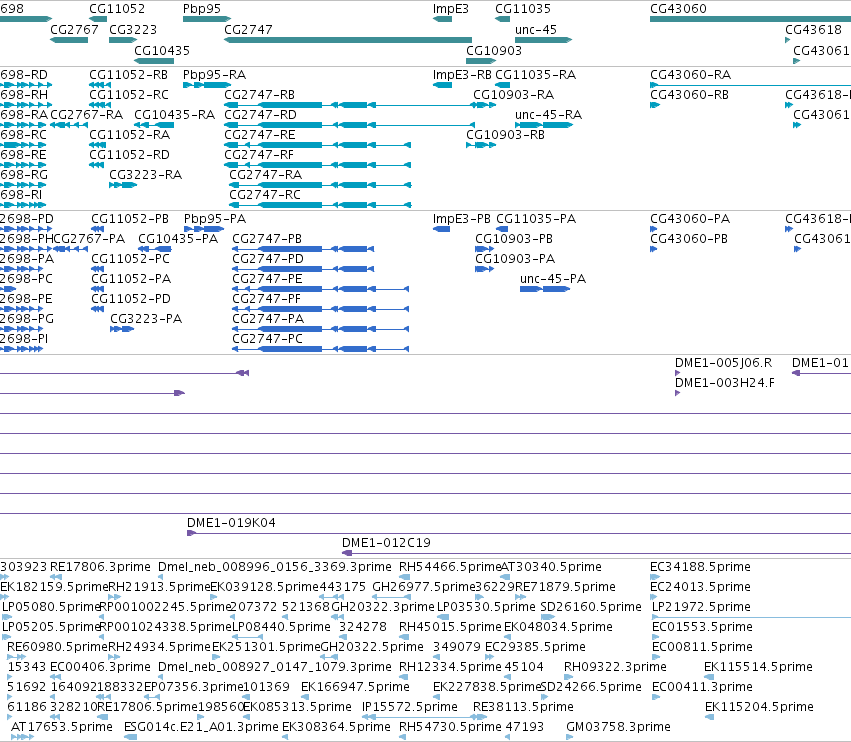
Task: Click transcript CG10903-RB
Action: click(481, 145)
